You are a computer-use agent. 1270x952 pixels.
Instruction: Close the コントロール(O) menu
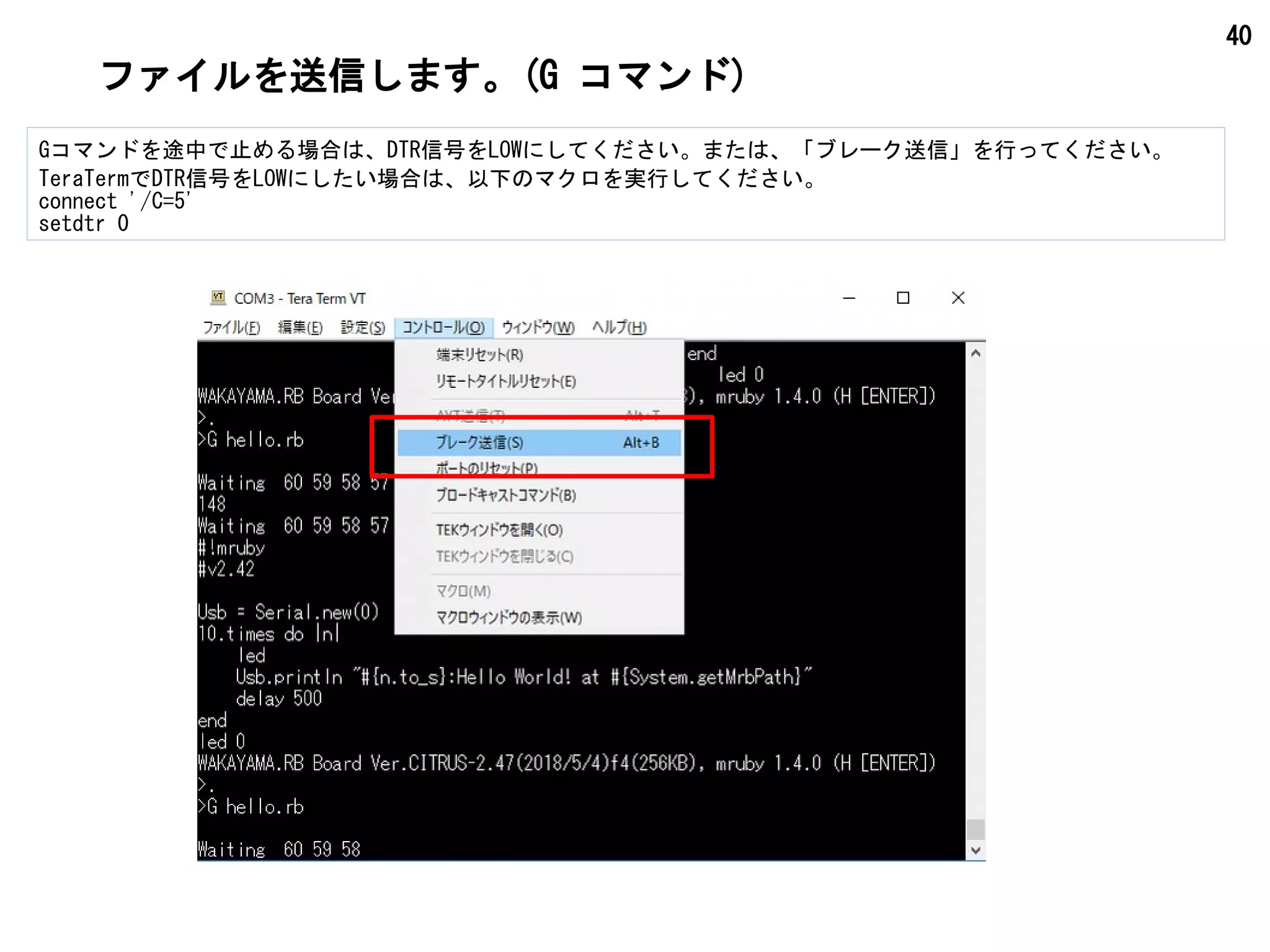point(443,327)
